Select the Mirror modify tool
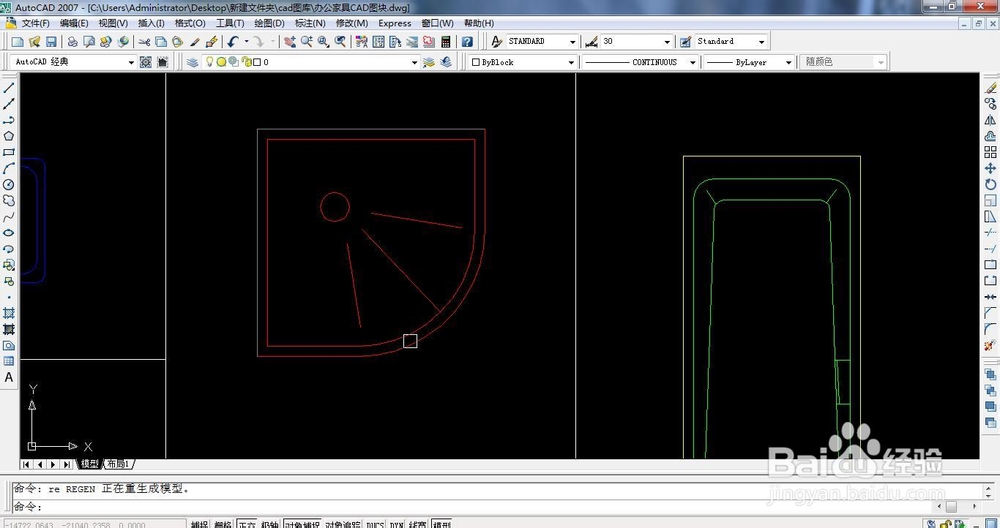Image resolution: width=1000 pixels, height=528 pixels. pyautogui.click(x=990, y=120)
